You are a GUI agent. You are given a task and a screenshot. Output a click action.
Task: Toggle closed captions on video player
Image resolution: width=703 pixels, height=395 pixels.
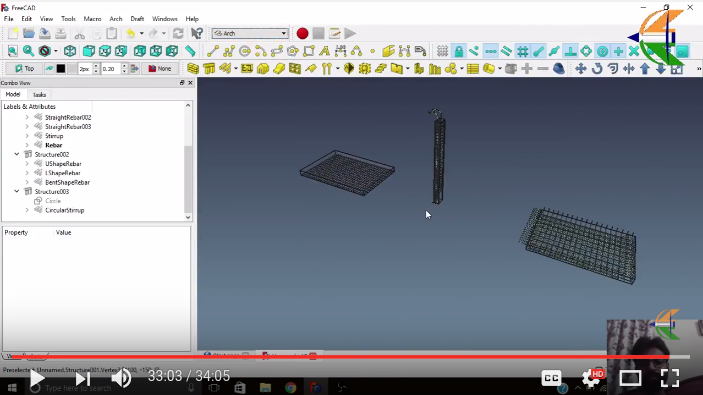click(x=551, y=378)
